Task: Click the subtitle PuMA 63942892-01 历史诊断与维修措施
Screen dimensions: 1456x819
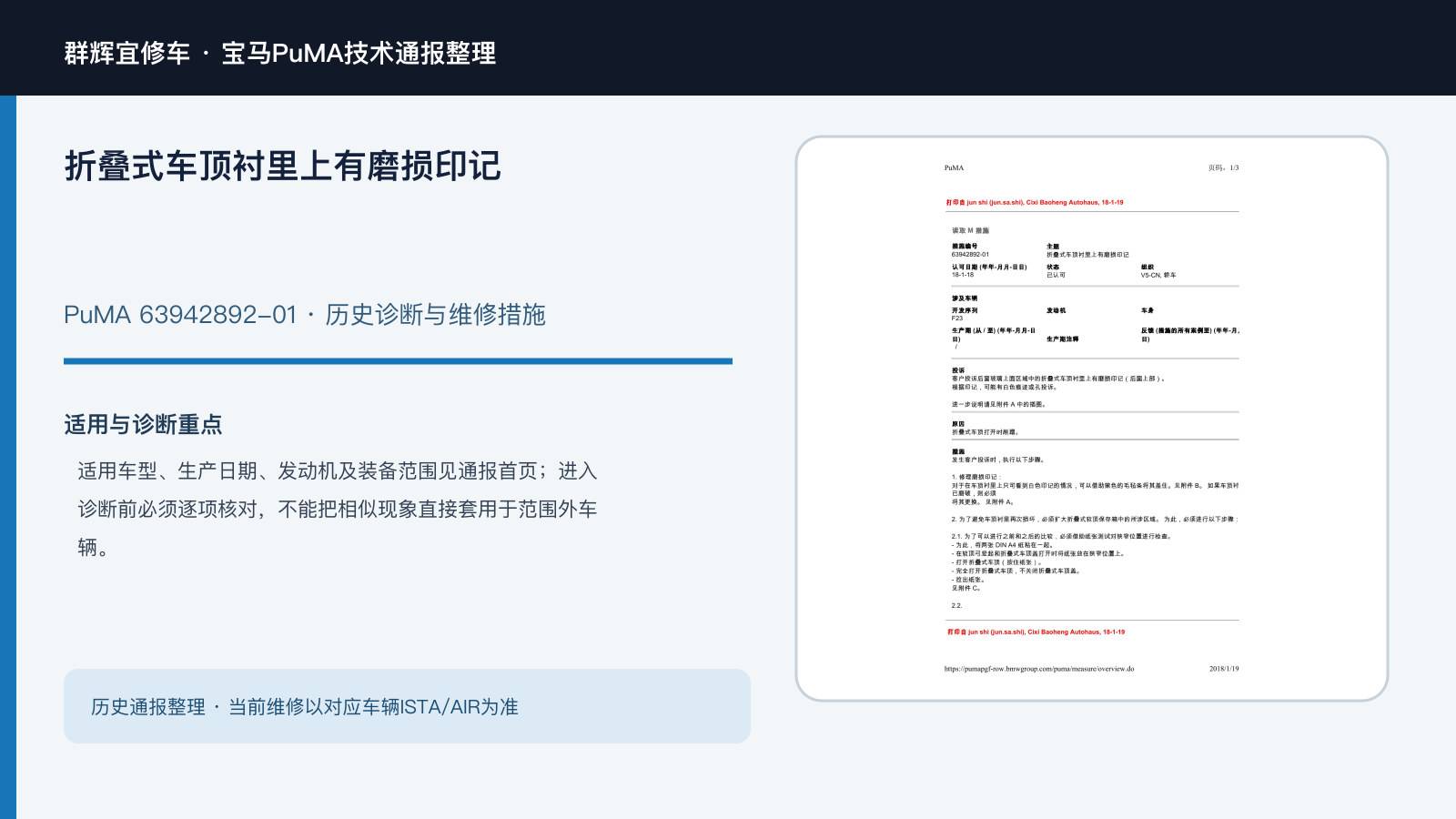Action: (x=305, y=315)
